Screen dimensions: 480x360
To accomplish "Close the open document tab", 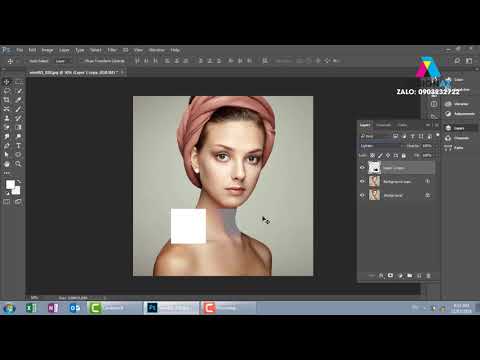I will point(122,72).
